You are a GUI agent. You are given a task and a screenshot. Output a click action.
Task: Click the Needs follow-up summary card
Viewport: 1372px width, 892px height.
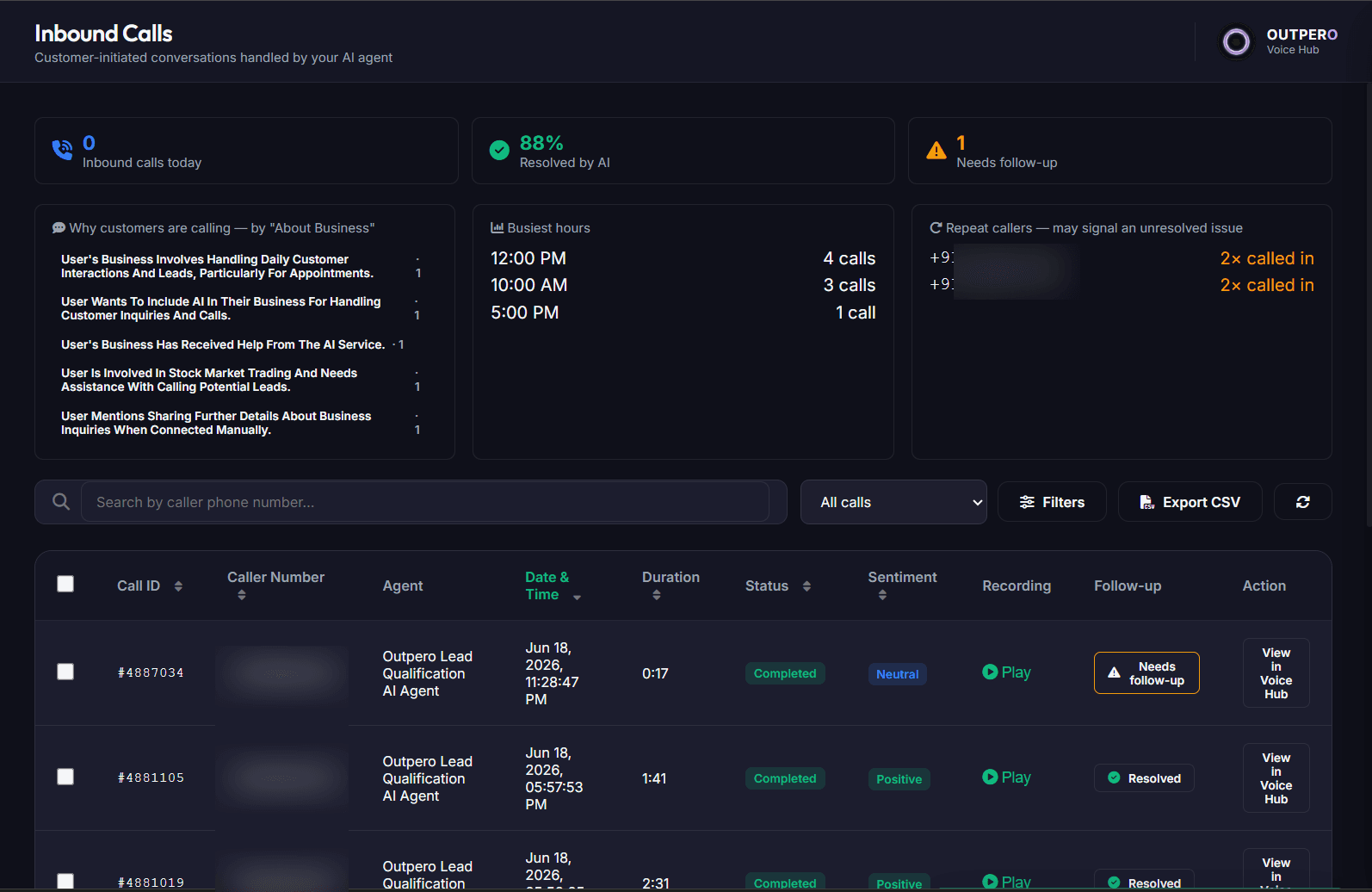click(x=1120, y=151)
